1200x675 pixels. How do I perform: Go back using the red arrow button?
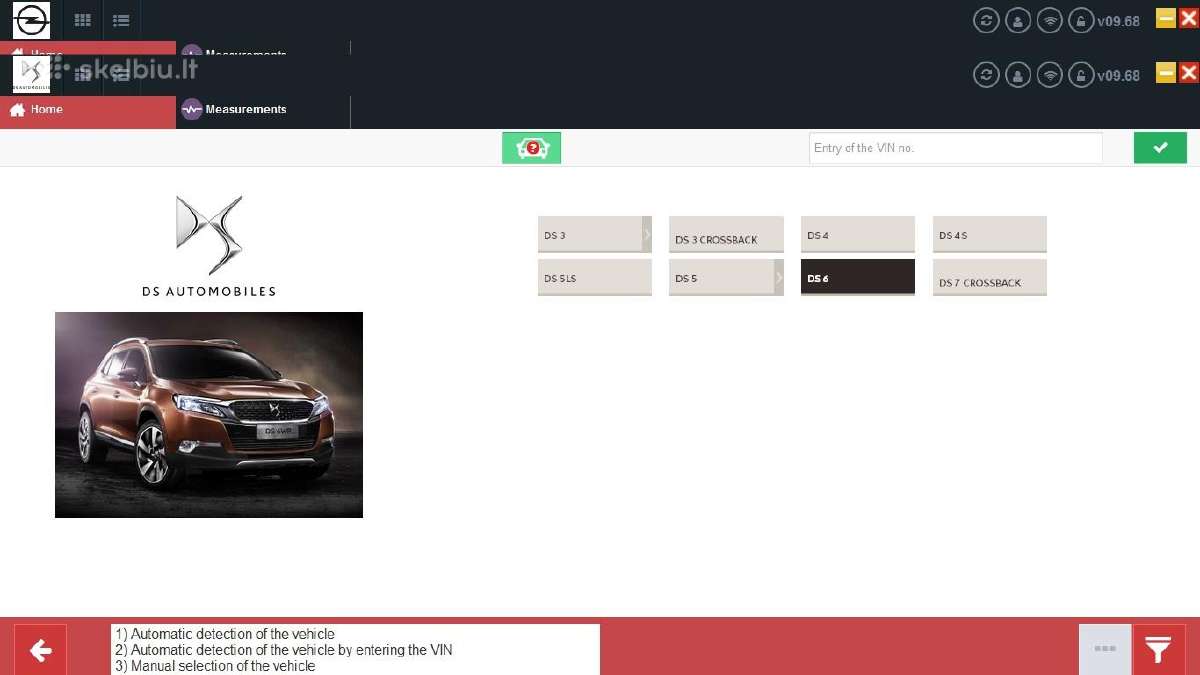(x=40, y=651)
